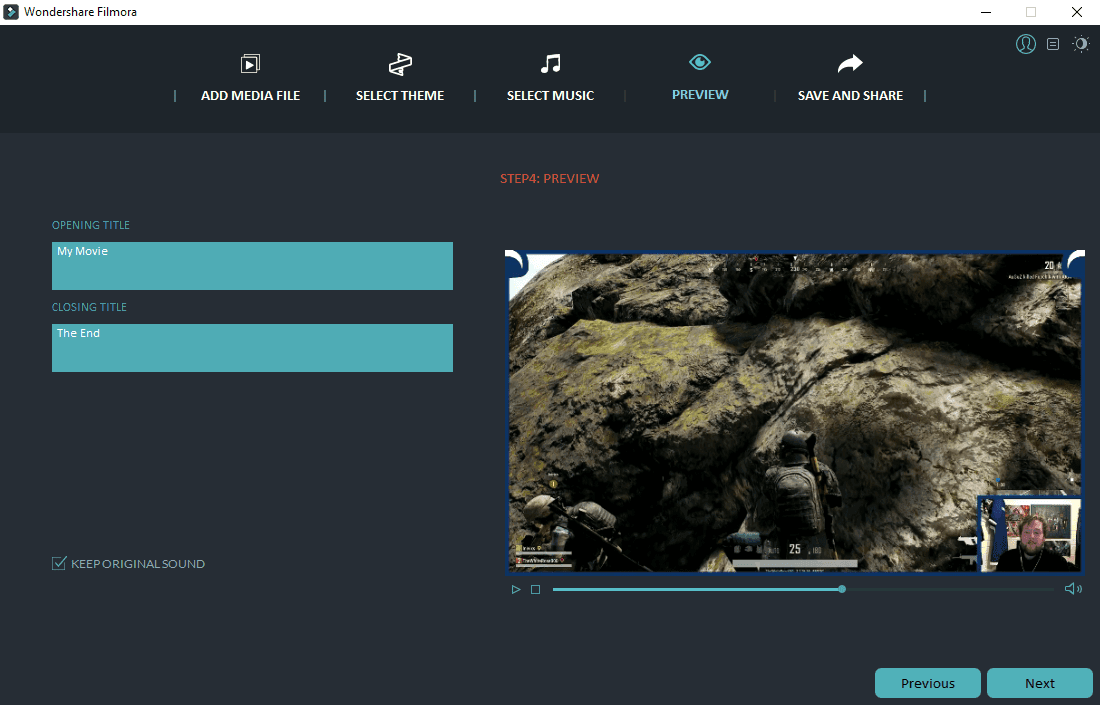Screen dimensions: 1100x705
Task: Click the Closing Title text field
Action: pos(252,348)
